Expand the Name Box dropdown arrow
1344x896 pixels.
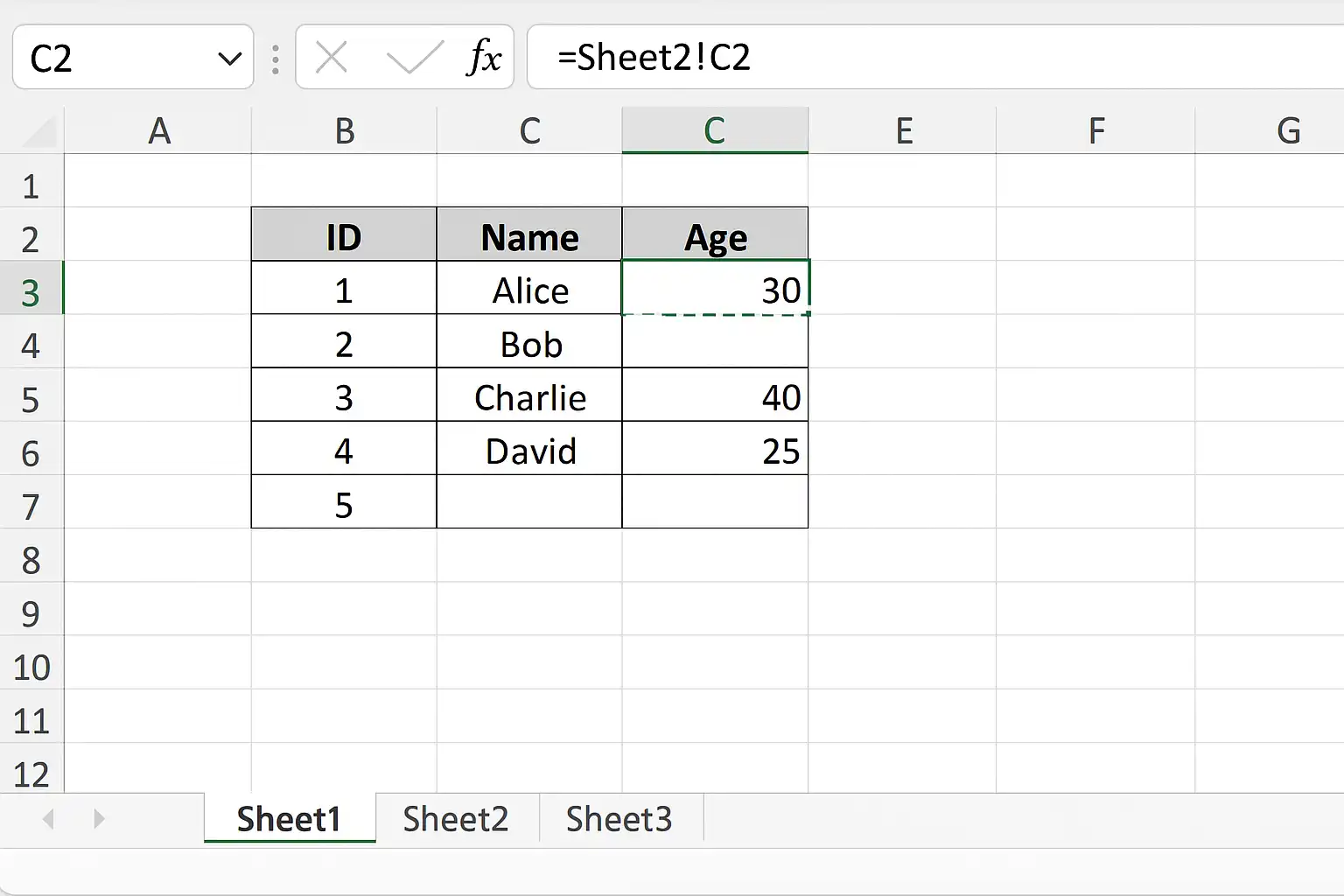(229, 59)
